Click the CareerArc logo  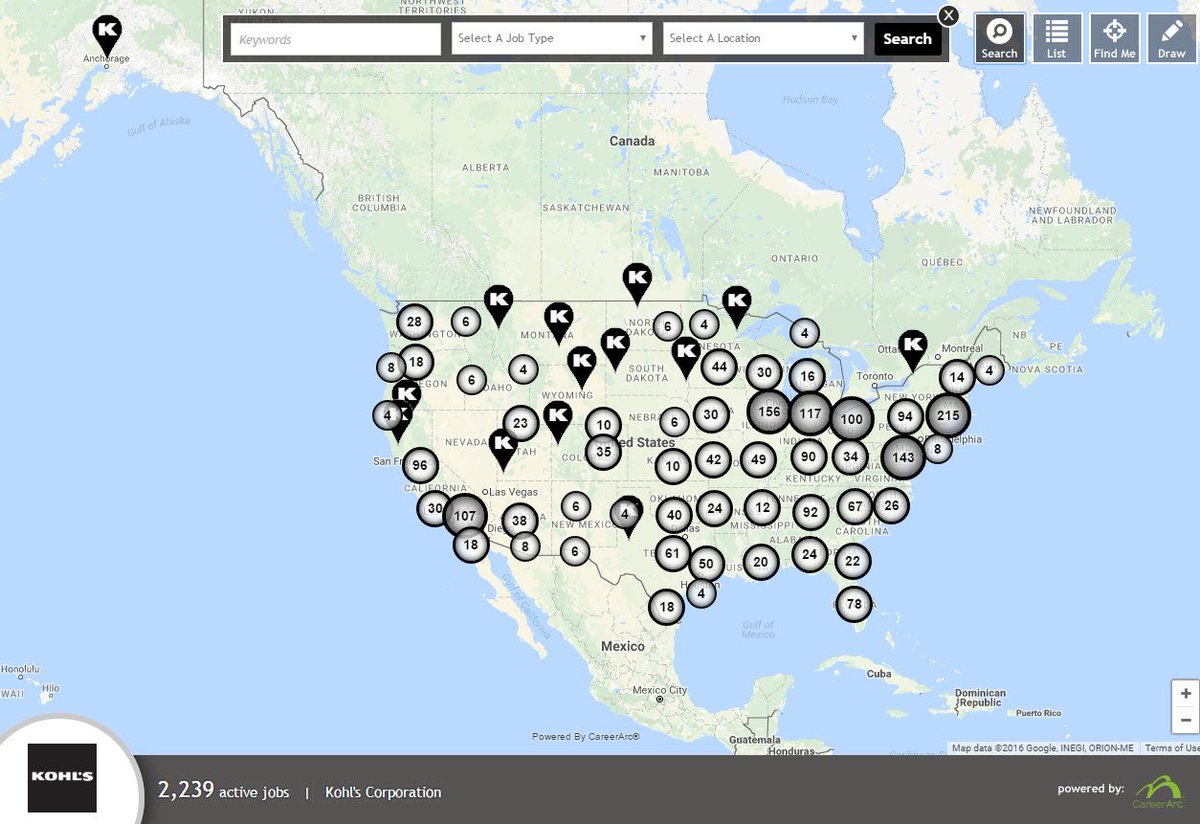(x=1156, y=791)
